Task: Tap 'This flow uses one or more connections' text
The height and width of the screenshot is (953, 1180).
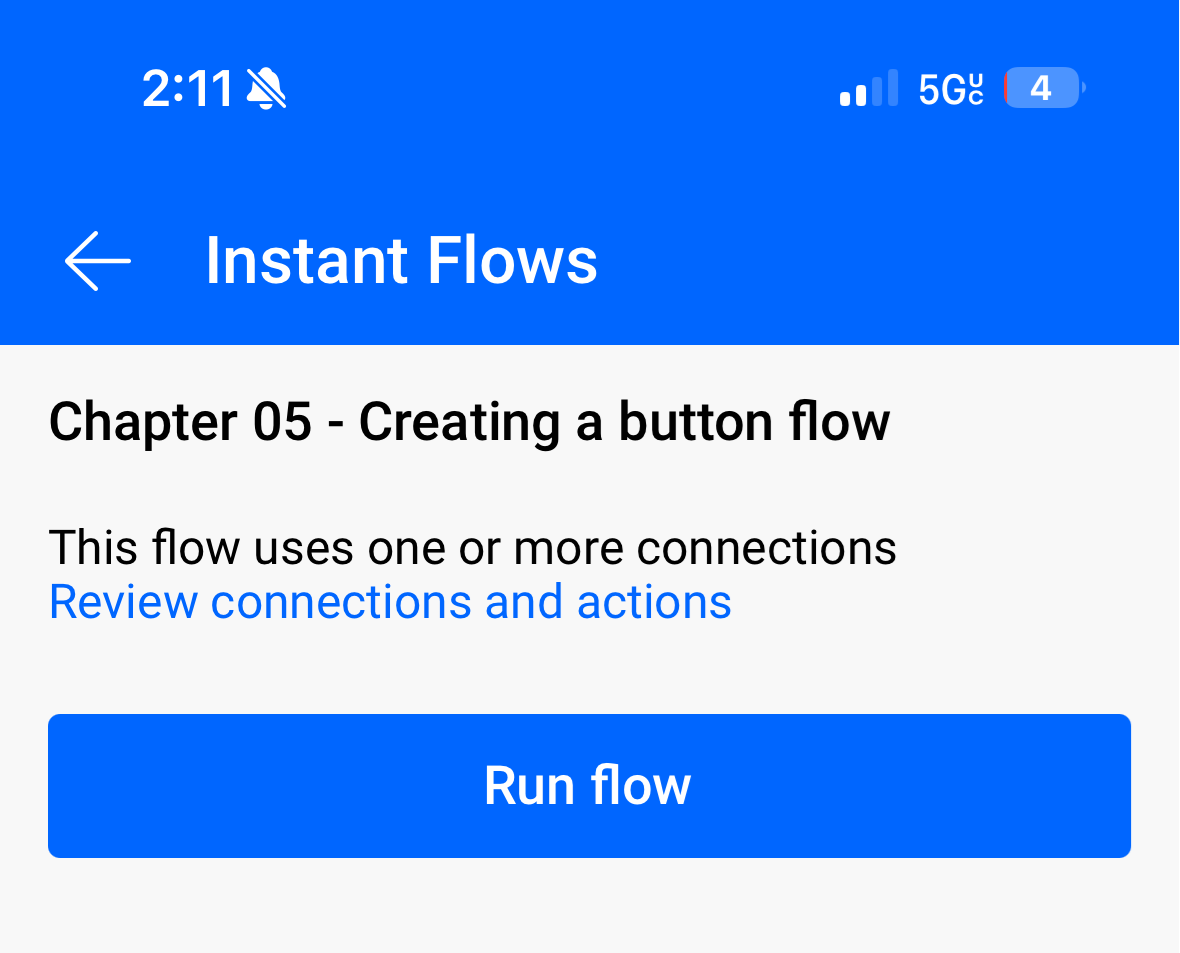Action: pyautogui.click(x=472, y=547)
